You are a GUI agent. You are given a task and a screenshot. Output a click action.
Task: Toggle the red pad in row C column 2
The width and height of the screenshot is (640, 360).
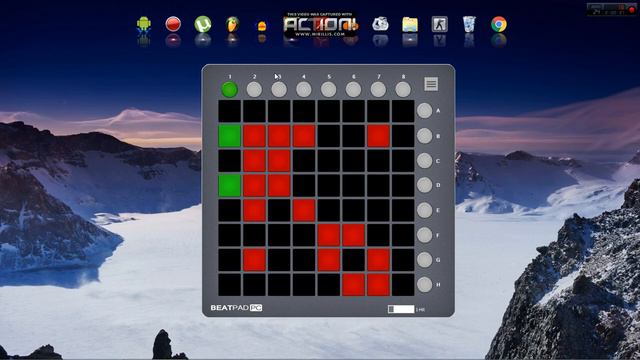coord(254,161)
